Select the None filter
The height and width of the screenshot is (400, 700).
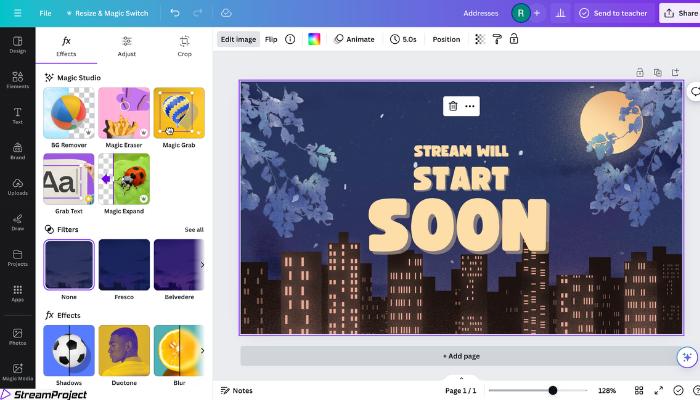69,265
